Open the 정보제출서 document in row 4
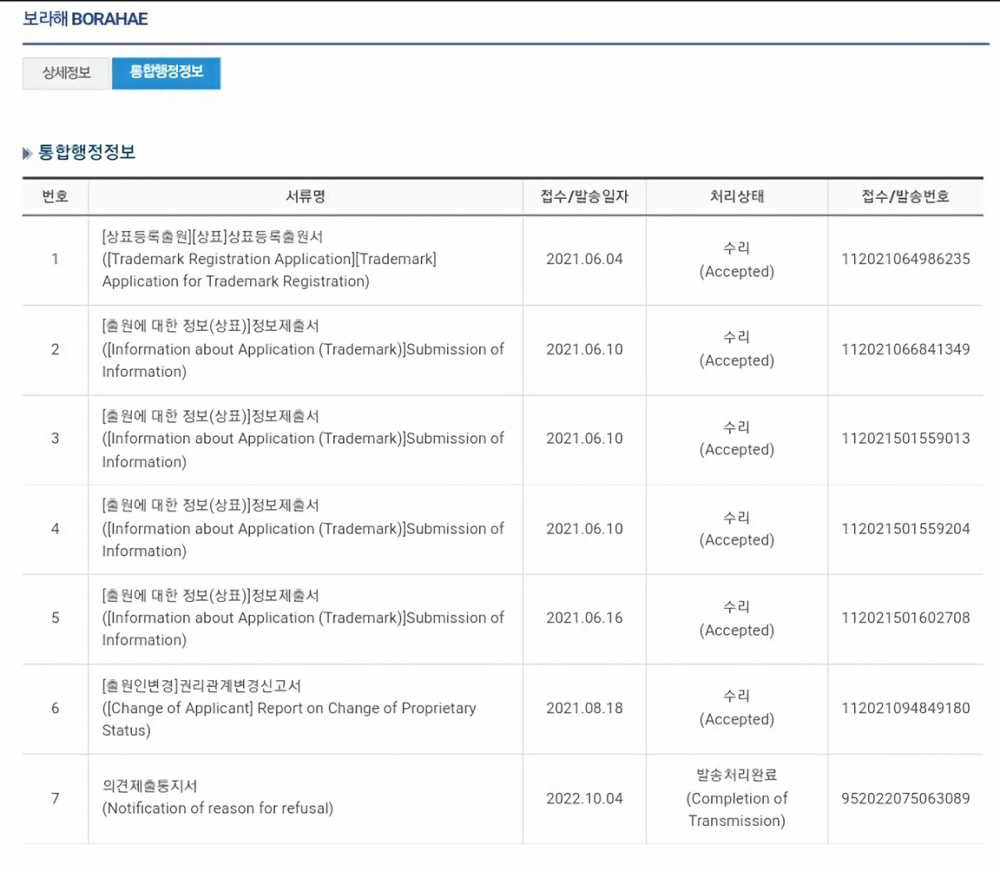 (x=303, y=528)
